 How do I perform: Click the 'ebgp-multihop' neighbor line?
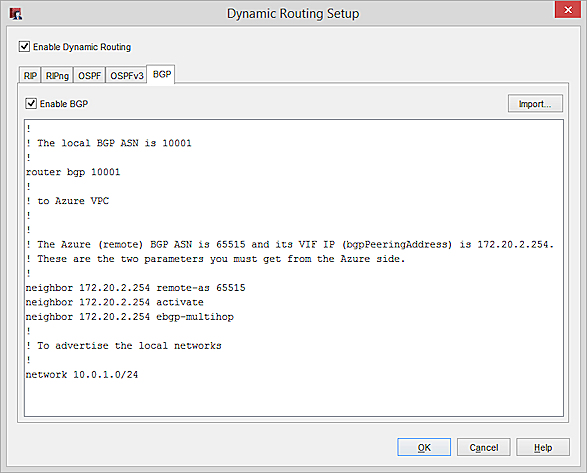coord(130,317)
